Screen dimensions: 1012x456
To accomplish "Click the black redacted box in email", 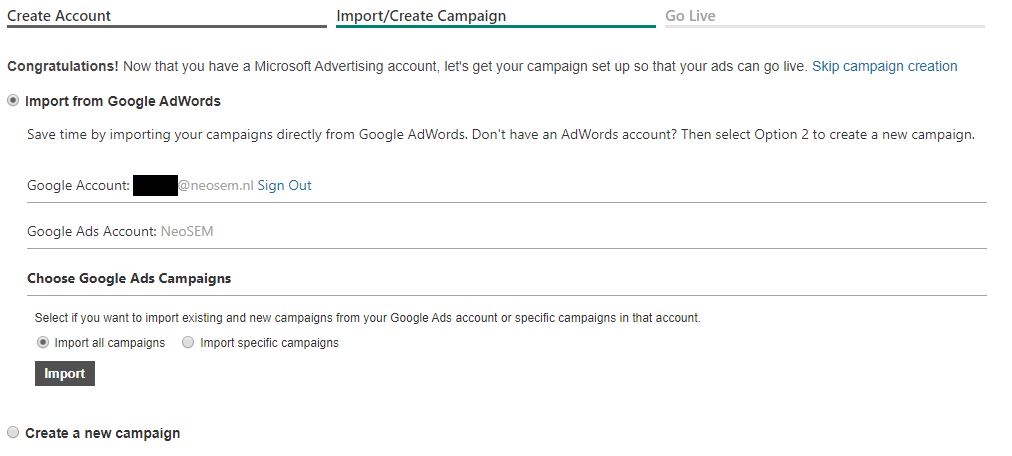I will tap(155, 185).
